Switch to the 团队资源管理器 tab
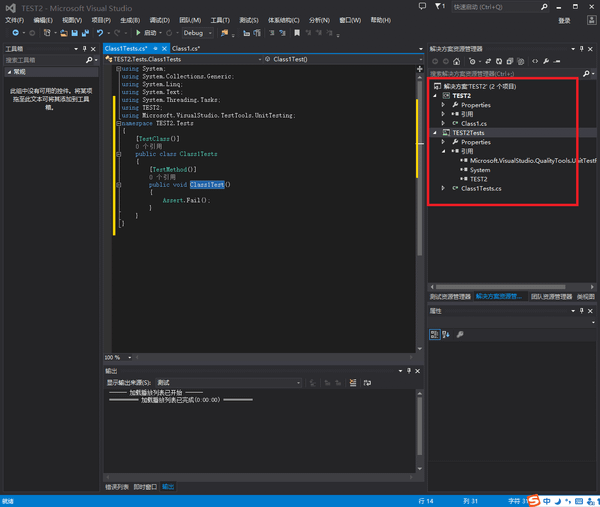The height and width of the screenshot is (507, 600). (551, 297)
